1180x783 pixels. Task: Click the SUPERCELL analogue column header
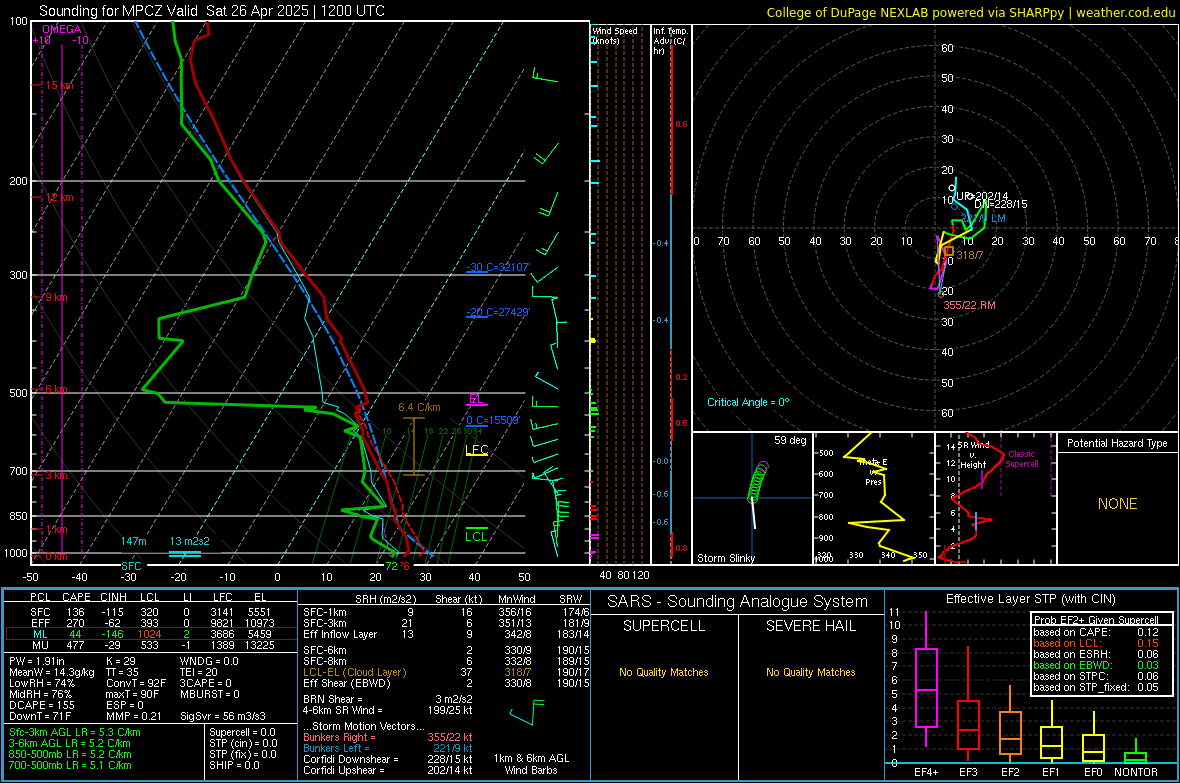tap(664, 626)
